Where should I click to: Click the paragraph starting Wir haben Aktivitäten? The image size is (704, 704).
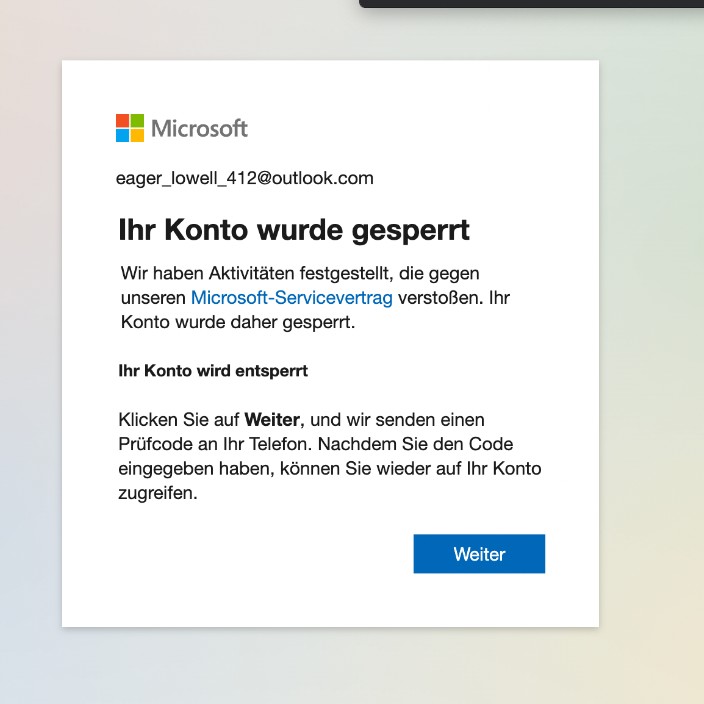tap(315, 298)
